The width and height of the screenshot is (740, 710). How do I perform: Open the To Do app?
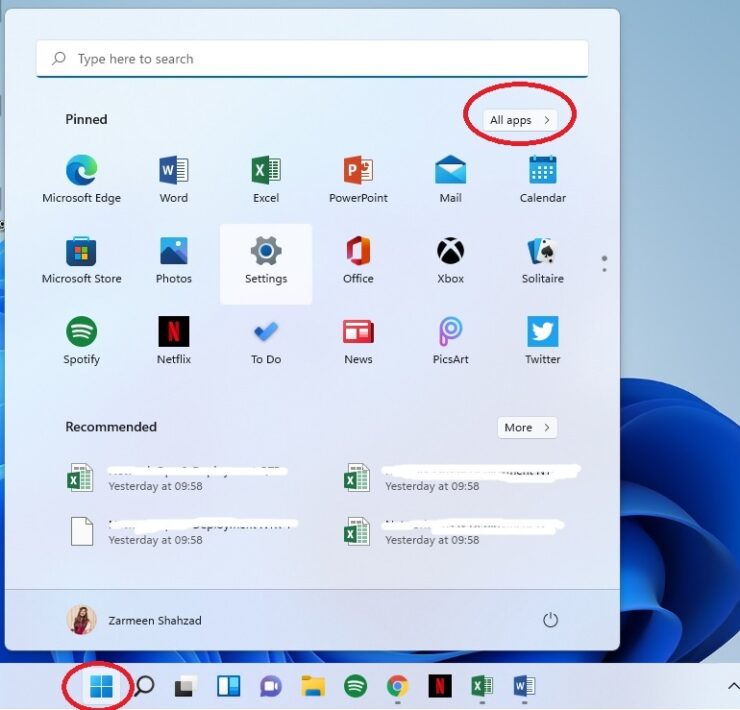point(266,341)
